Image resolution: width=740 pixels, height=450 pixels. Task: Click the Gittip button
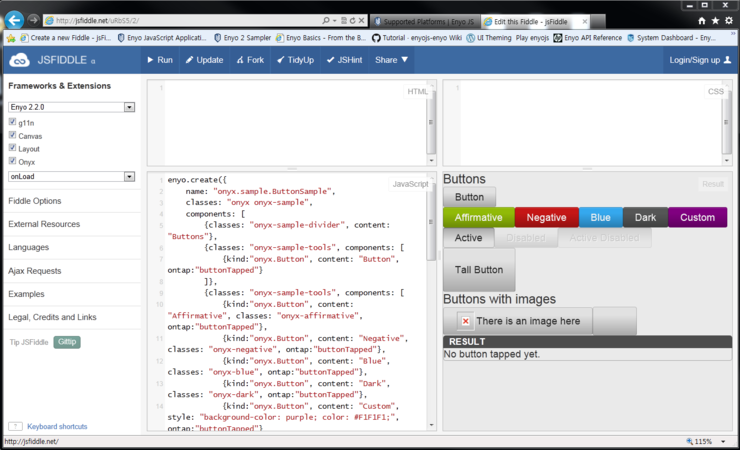tap(67, 342)
